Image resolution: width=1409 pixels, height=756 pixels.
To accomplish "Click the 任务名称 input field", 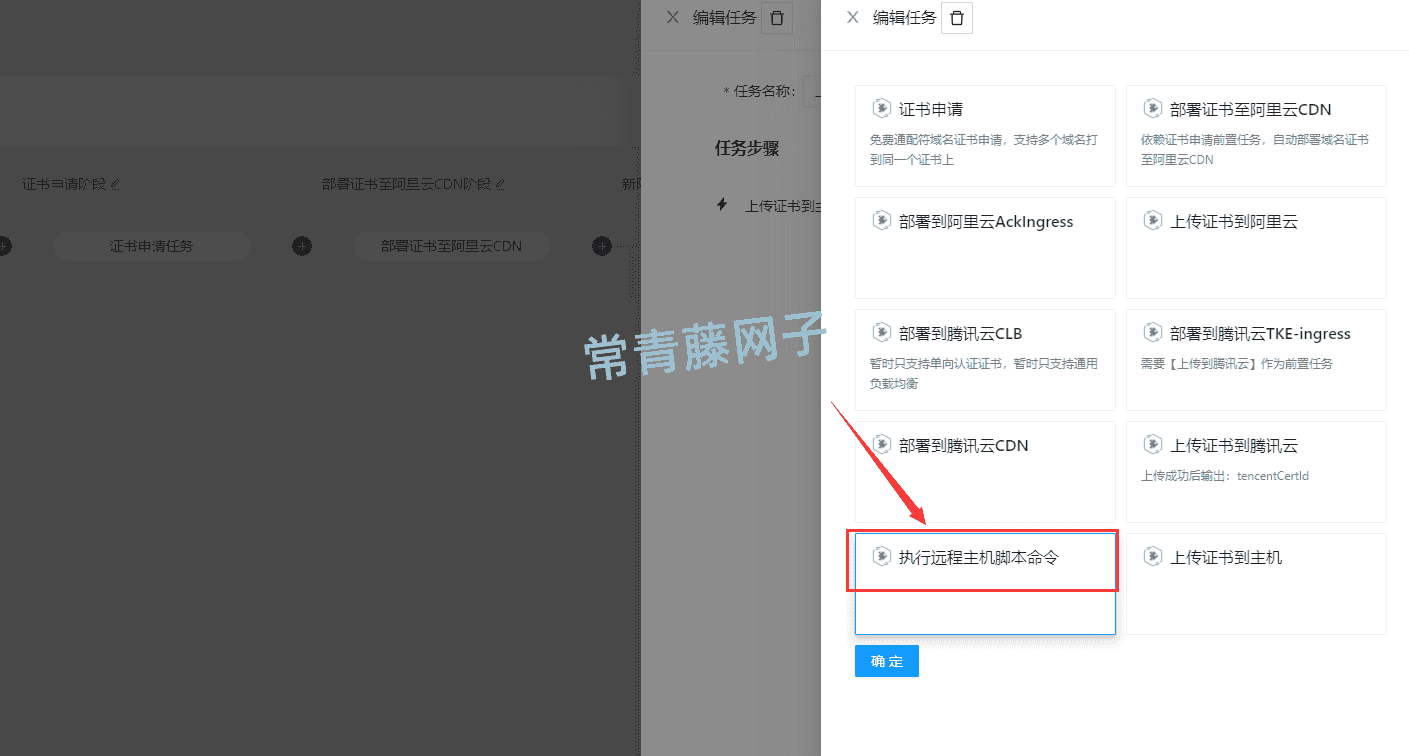I will (x=813, y=92).
